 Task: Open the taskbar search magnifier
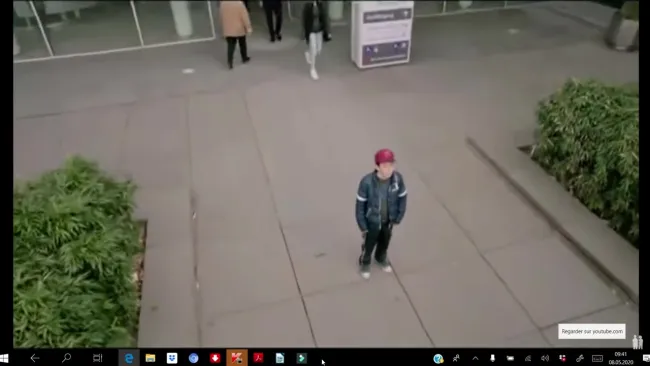coord(66,358)
